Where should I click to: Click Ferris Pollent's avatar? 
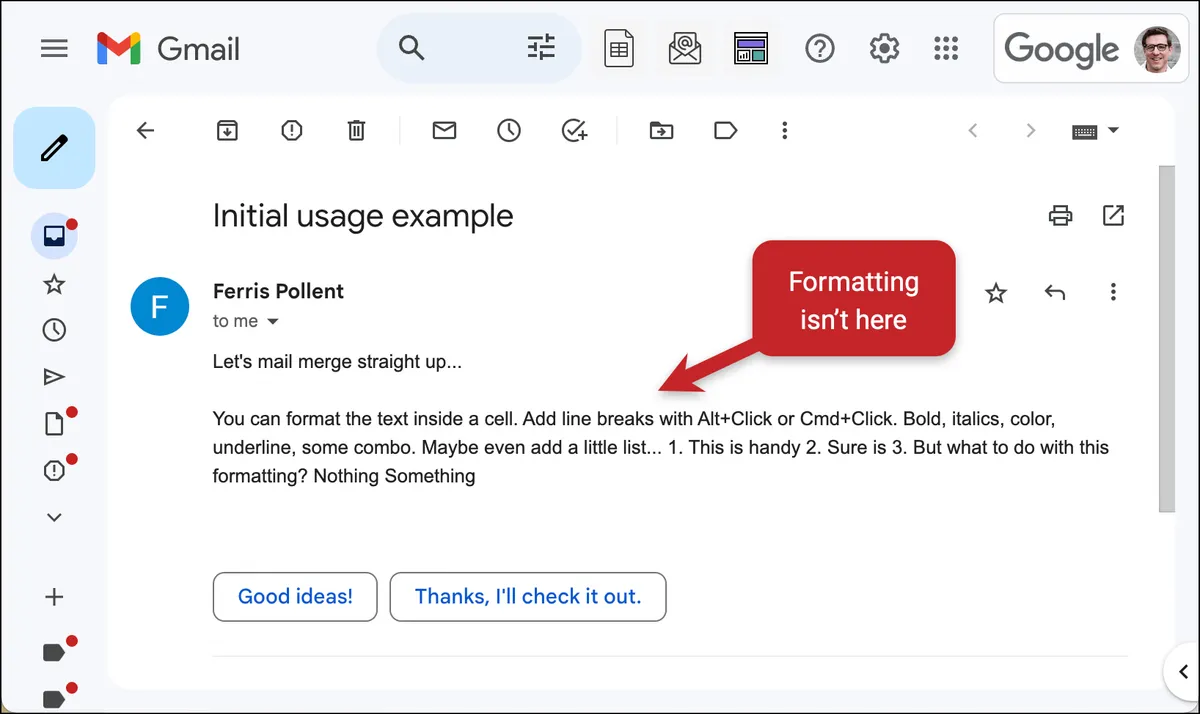(160, 305)
